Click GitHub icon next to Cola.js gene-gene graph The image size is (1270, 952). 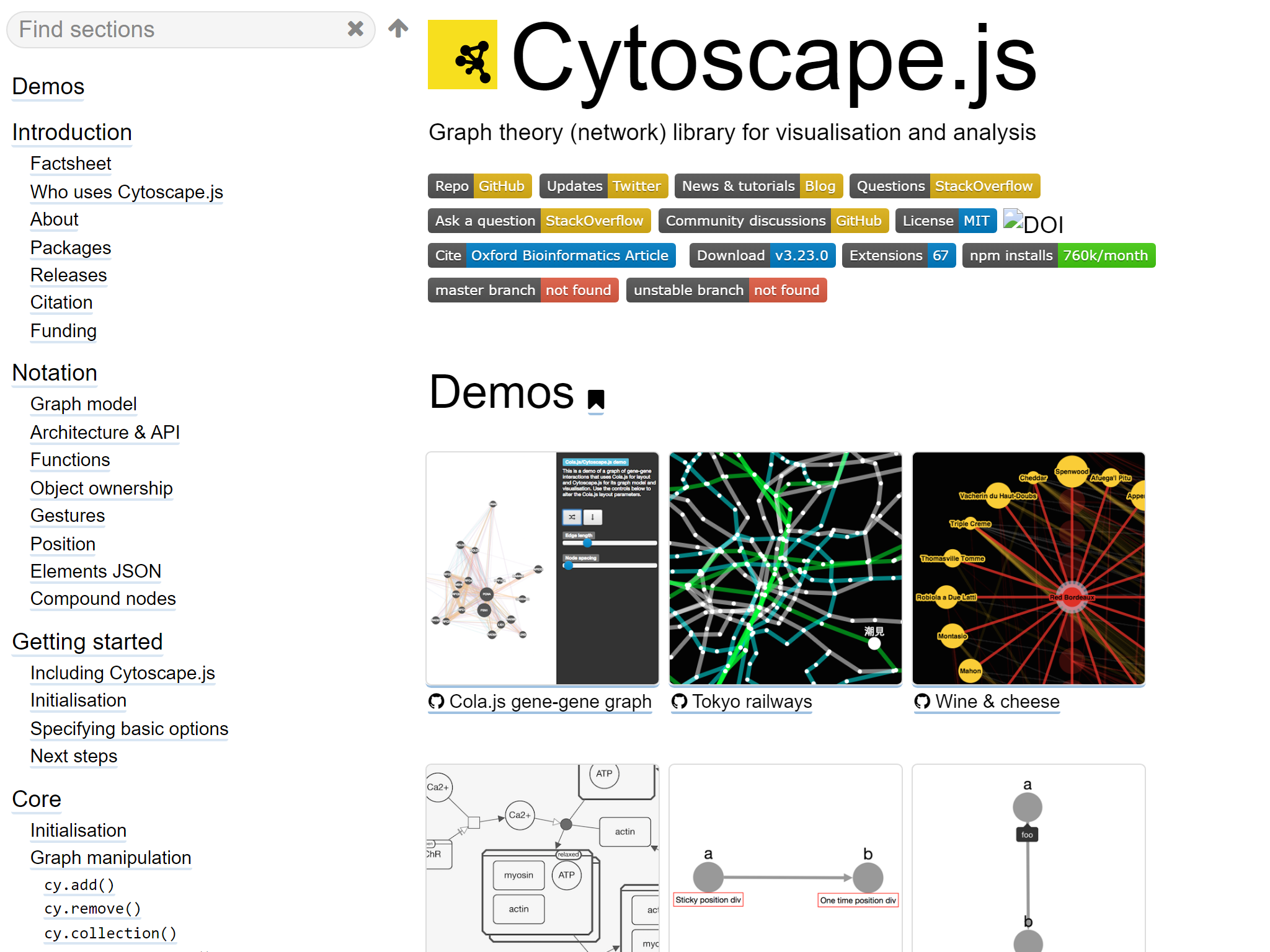[x=437, y=701]
